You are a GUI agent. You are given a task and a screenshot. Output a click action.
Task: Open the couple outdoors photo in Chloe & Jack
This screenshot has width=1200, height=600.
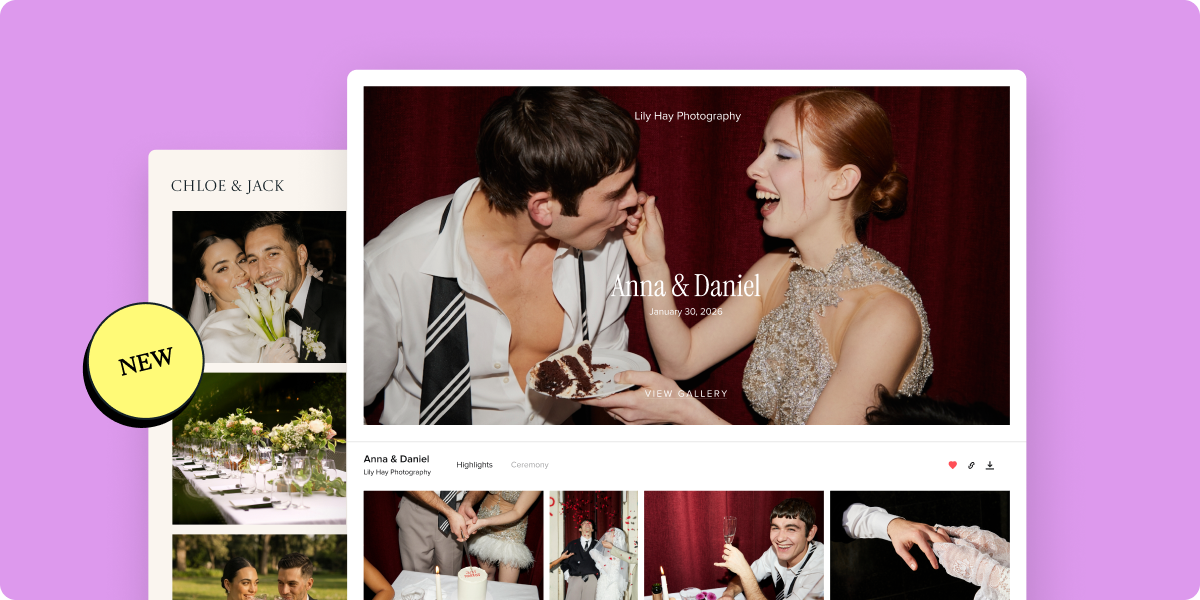pos(259,567)
